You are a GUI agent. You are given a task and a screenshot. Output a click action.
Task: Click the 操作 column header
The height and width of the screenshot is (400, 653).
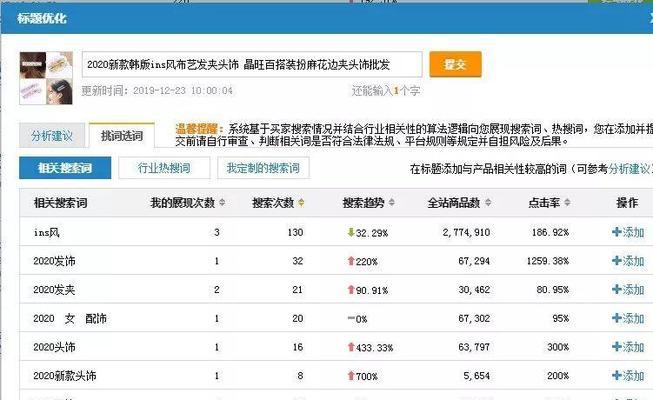[627, 202]
